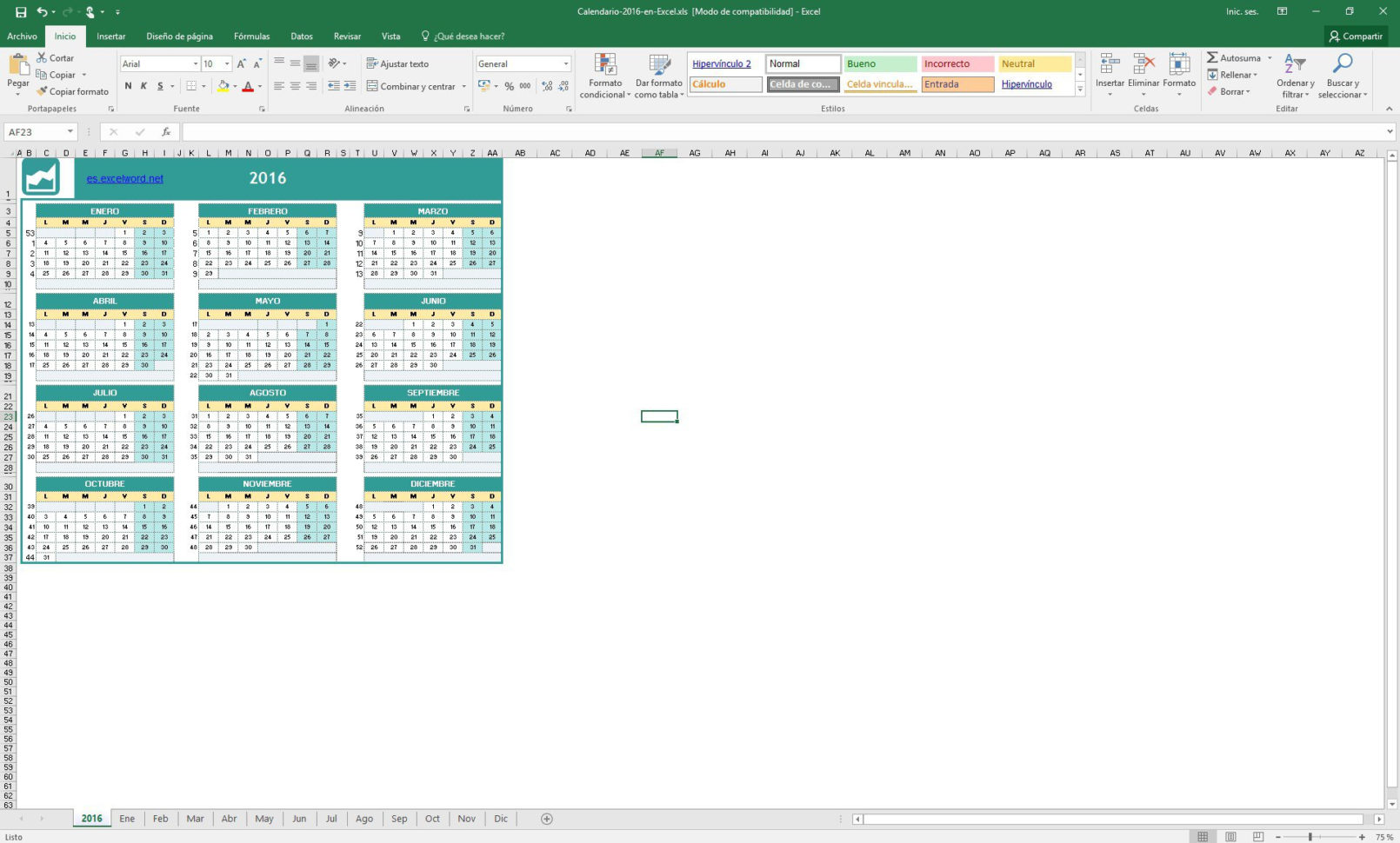Open Formato condicional options
Image resolution: width=1400 pixels, height=843 pixels.
click(x=603, y=76)
